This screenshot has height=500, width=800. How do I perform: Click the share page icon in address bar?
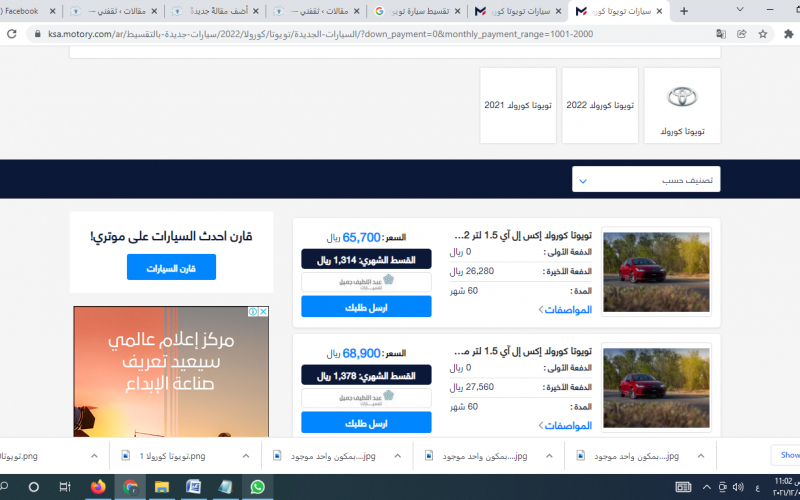point(741,34)
